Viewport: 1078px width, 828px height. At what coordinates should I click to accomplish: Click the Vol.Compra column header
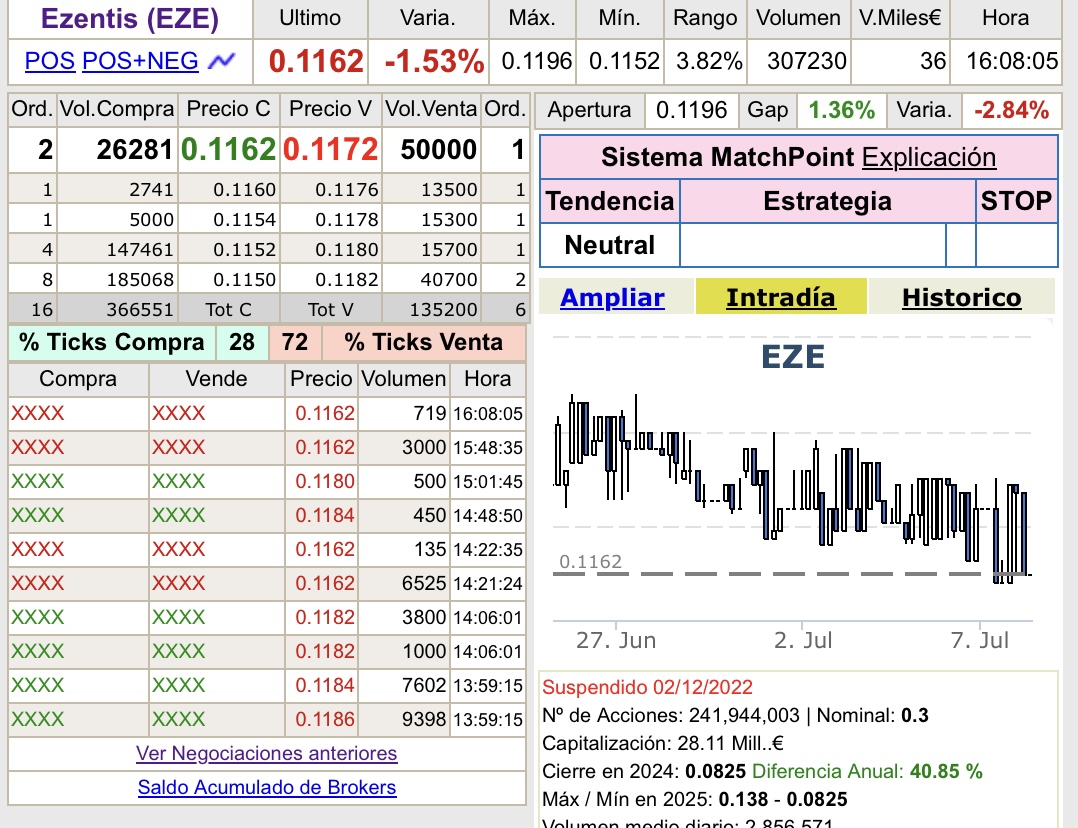(x=117, y=109)
